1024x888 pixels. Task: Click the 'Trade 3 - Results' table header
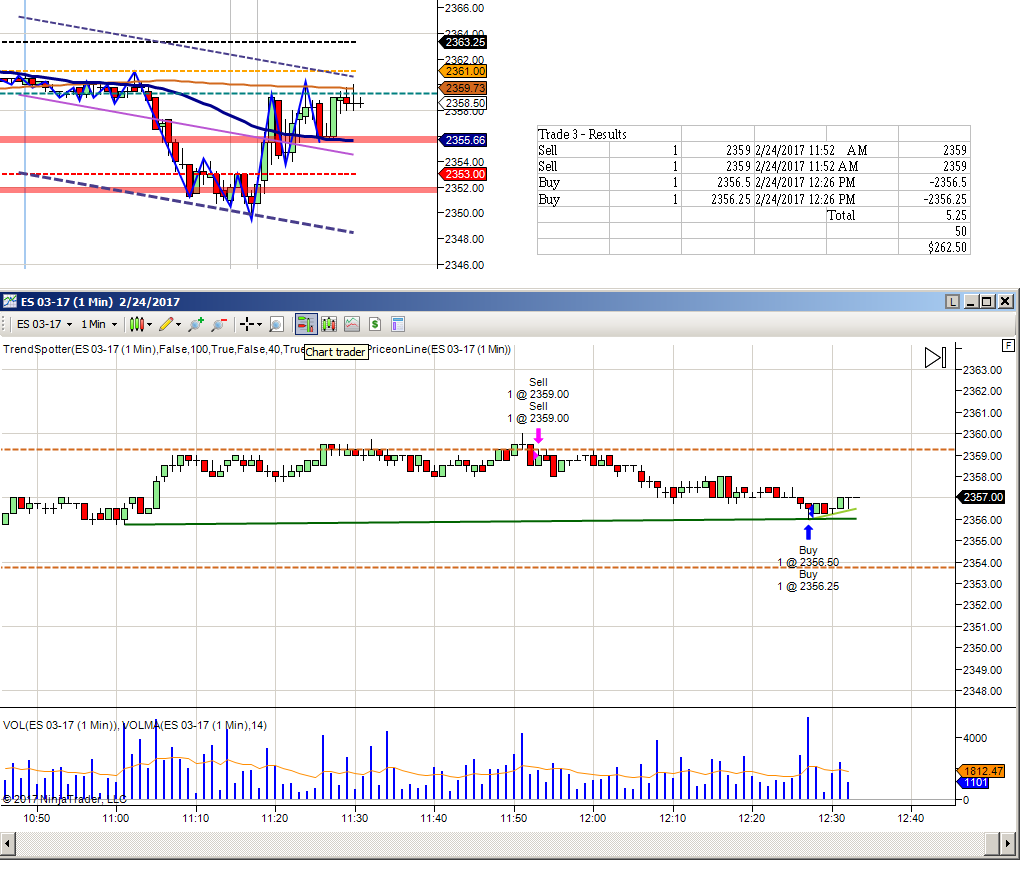(x=582, y=135)
